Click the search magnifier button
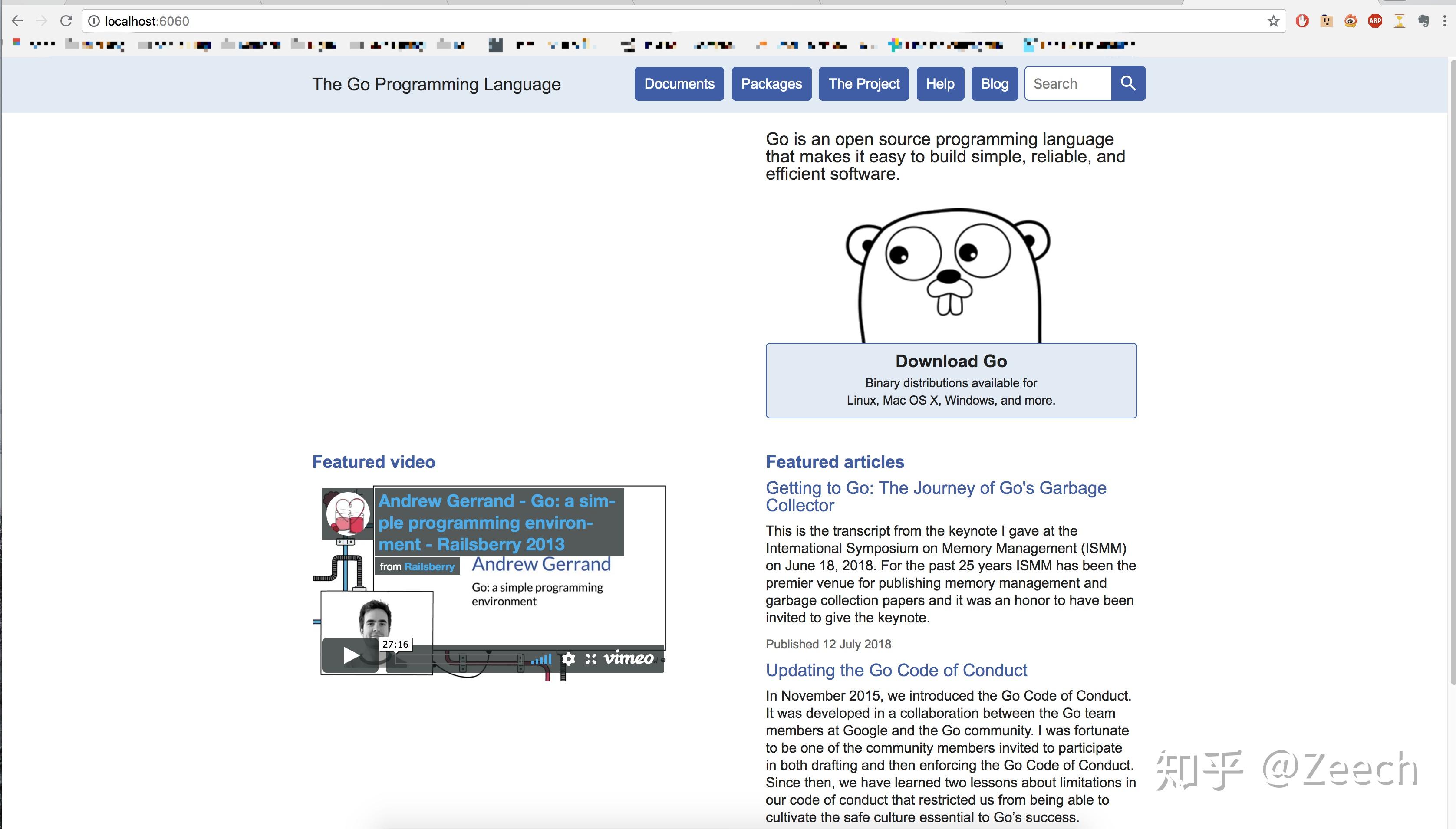Screen dimensions: 1456x829 click(1128, 84)
